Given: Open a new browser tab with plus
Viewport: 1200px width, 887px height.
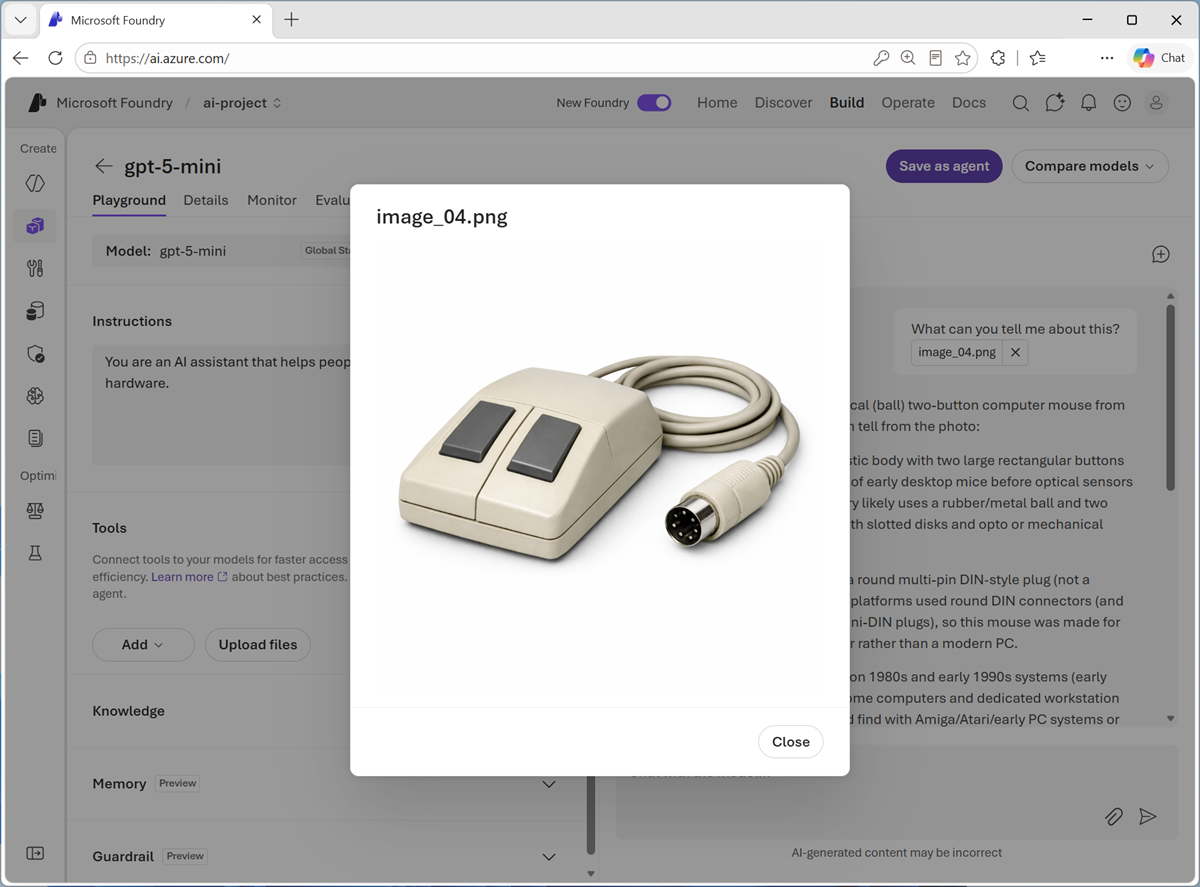Looking at the screenshot, I should tap(291, 20).
